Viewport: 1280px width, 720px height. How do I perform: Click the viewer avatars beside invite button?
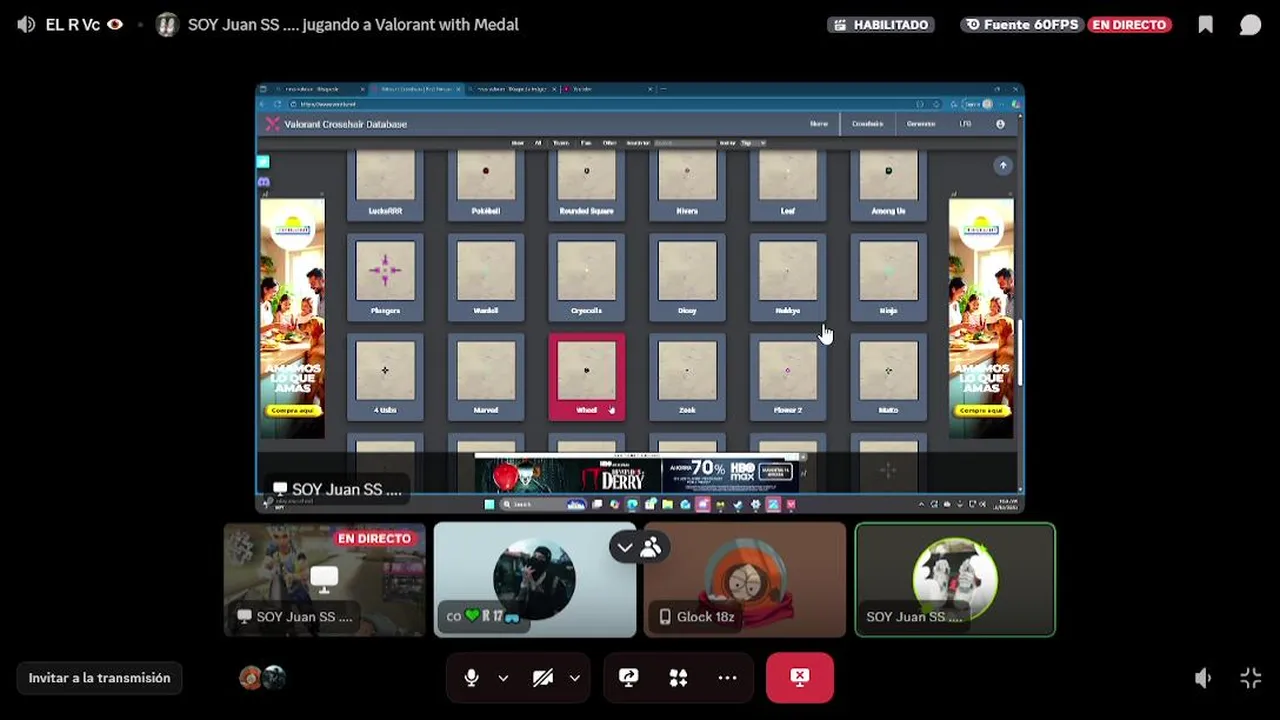(262, 678)
